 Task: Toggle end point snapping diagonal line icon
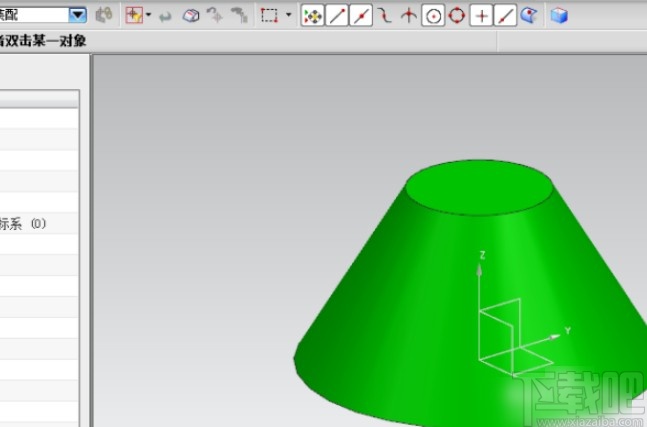coord(338,16)
